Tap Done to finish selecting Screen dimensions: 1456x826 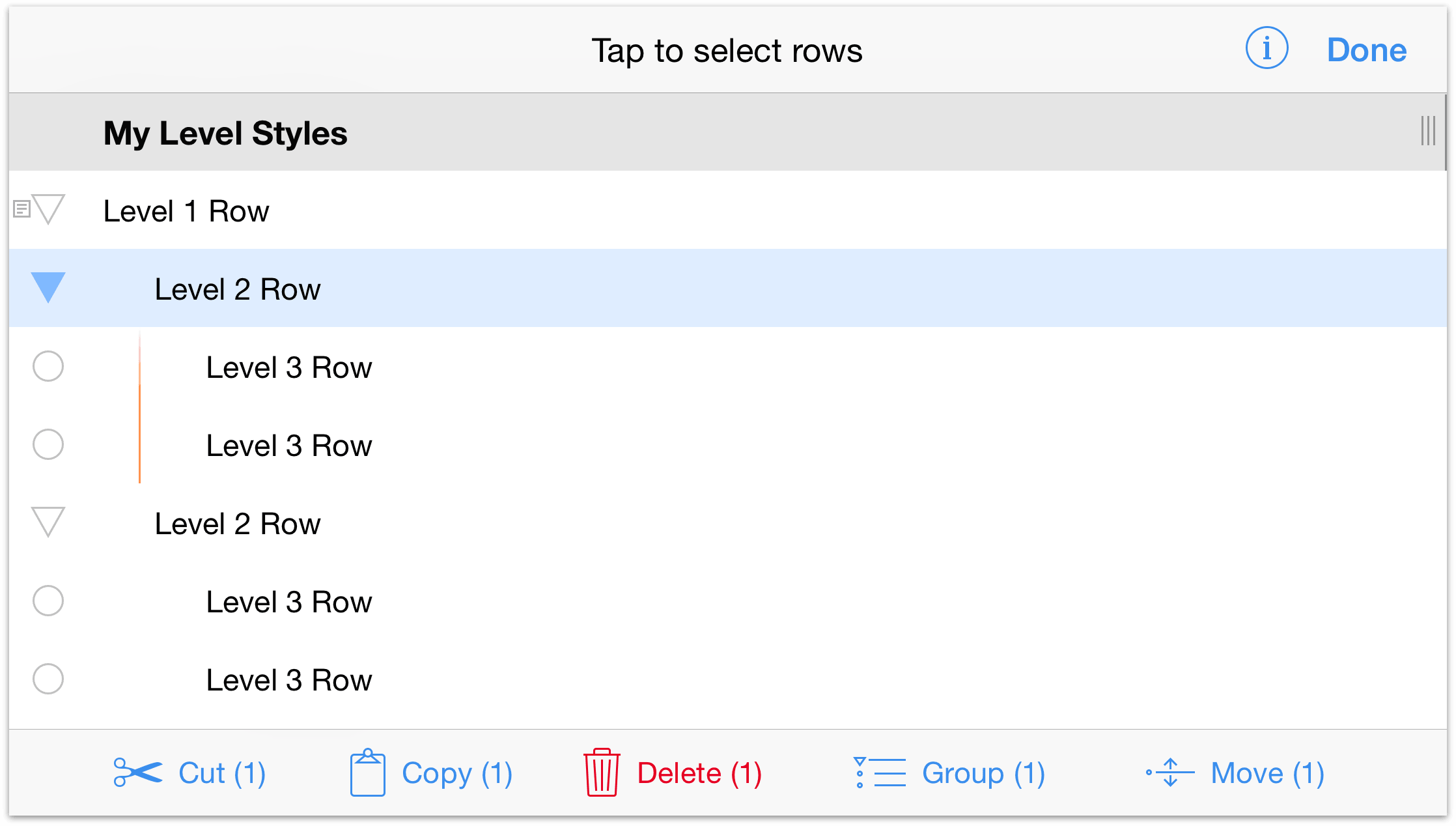point(1367,50)
